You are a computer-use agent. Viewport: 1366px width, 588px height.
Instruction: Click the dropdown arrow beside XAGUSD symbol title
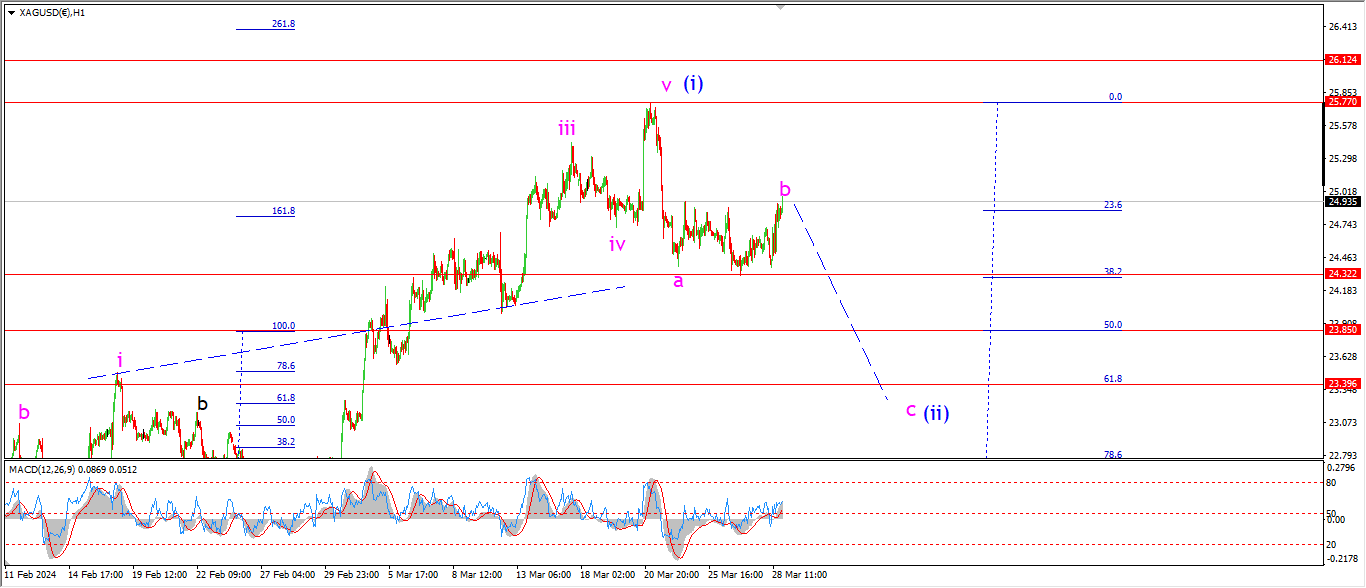pos(11,13)
